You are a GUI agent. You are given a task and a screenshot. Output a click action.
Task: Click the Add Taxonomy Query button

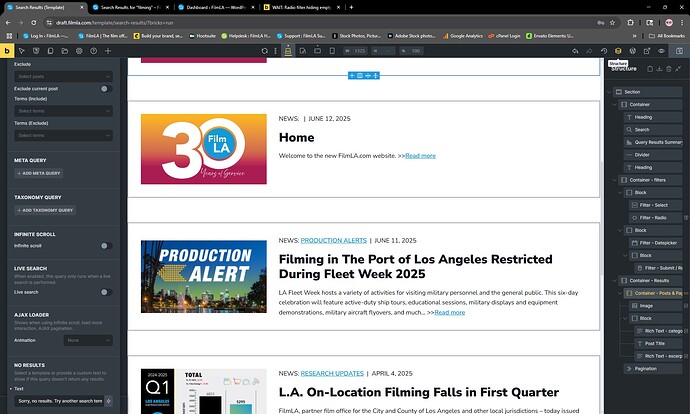tap(47, 211)
